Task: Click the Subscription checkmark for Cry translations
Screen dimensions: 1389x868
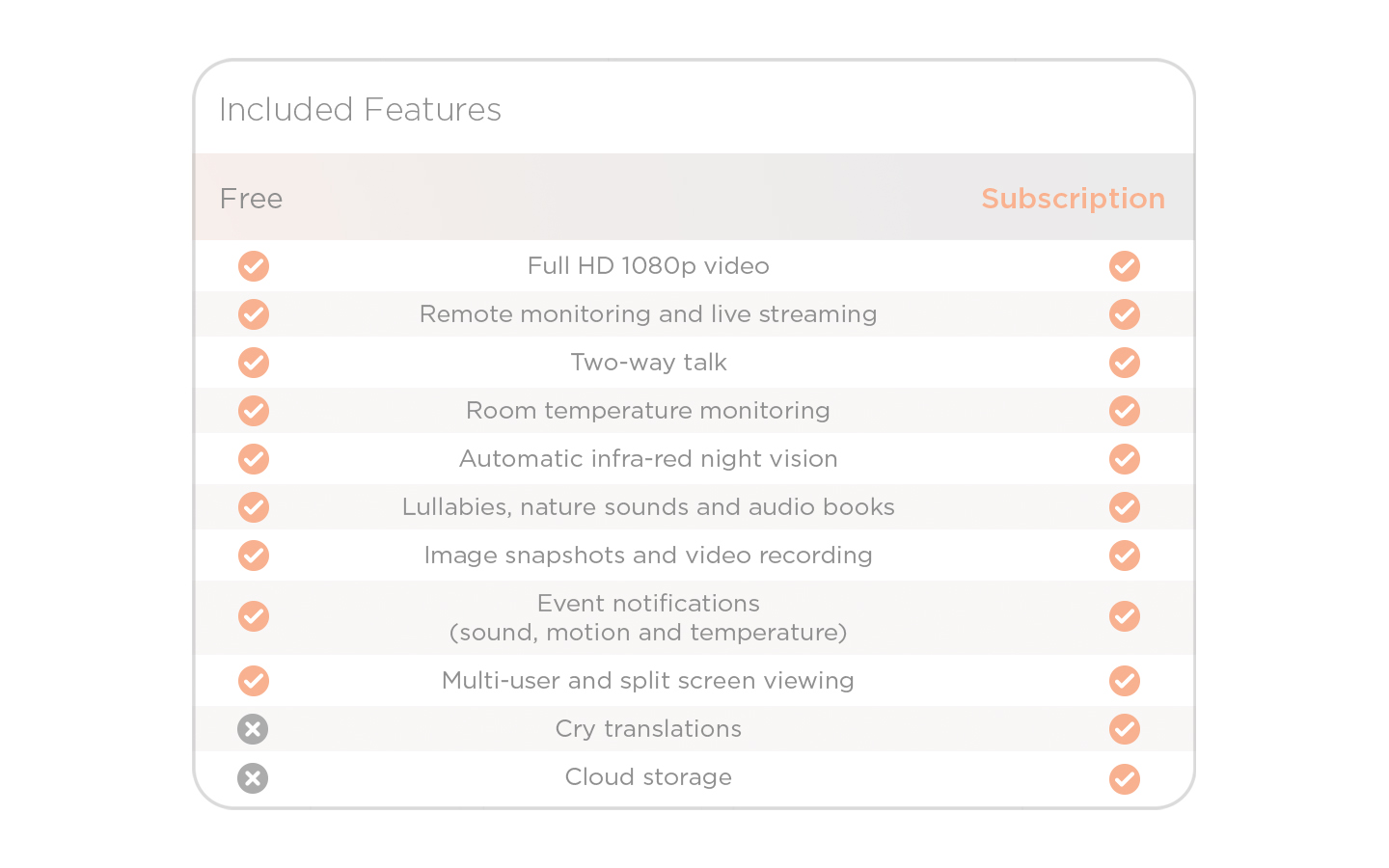Action: tap(1125, 729)
